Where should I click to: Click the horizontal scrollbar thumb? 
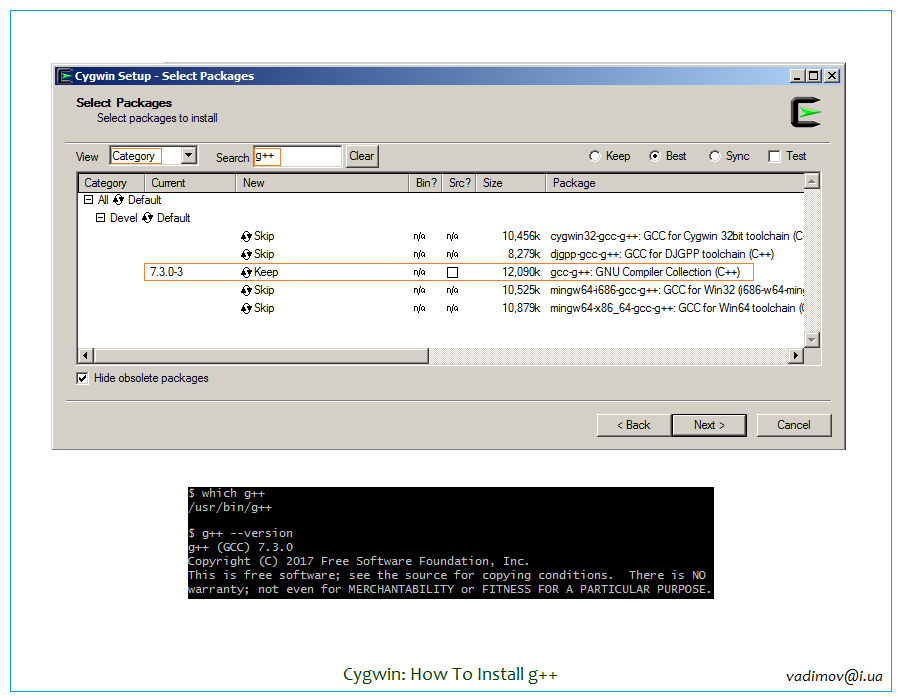262,356
